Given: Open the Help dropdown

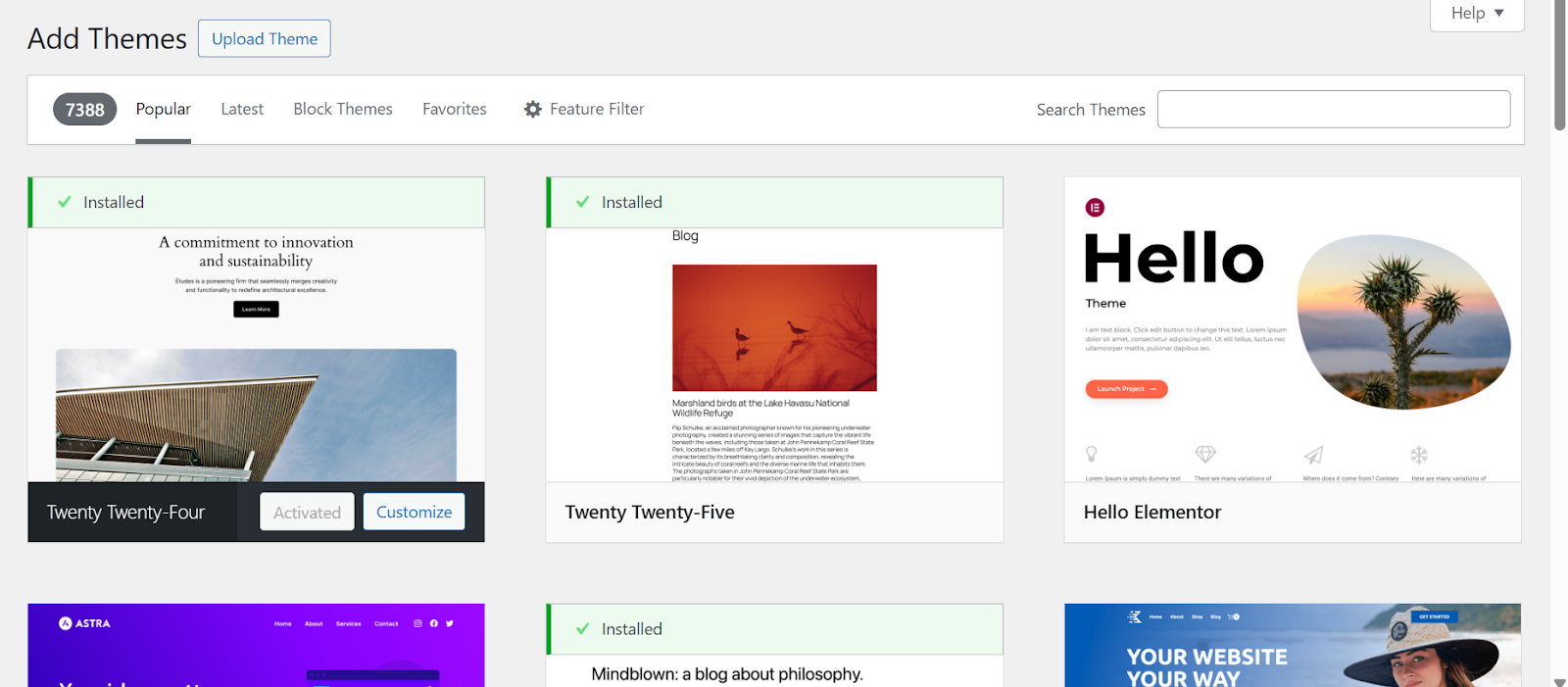Looking at the screenshot, I should (x=1477, y=14).
